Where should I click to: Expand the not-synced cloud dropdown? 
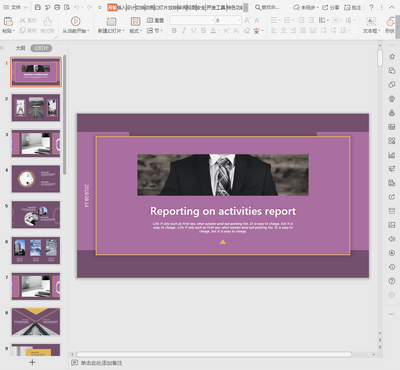[x=318, y=7]
